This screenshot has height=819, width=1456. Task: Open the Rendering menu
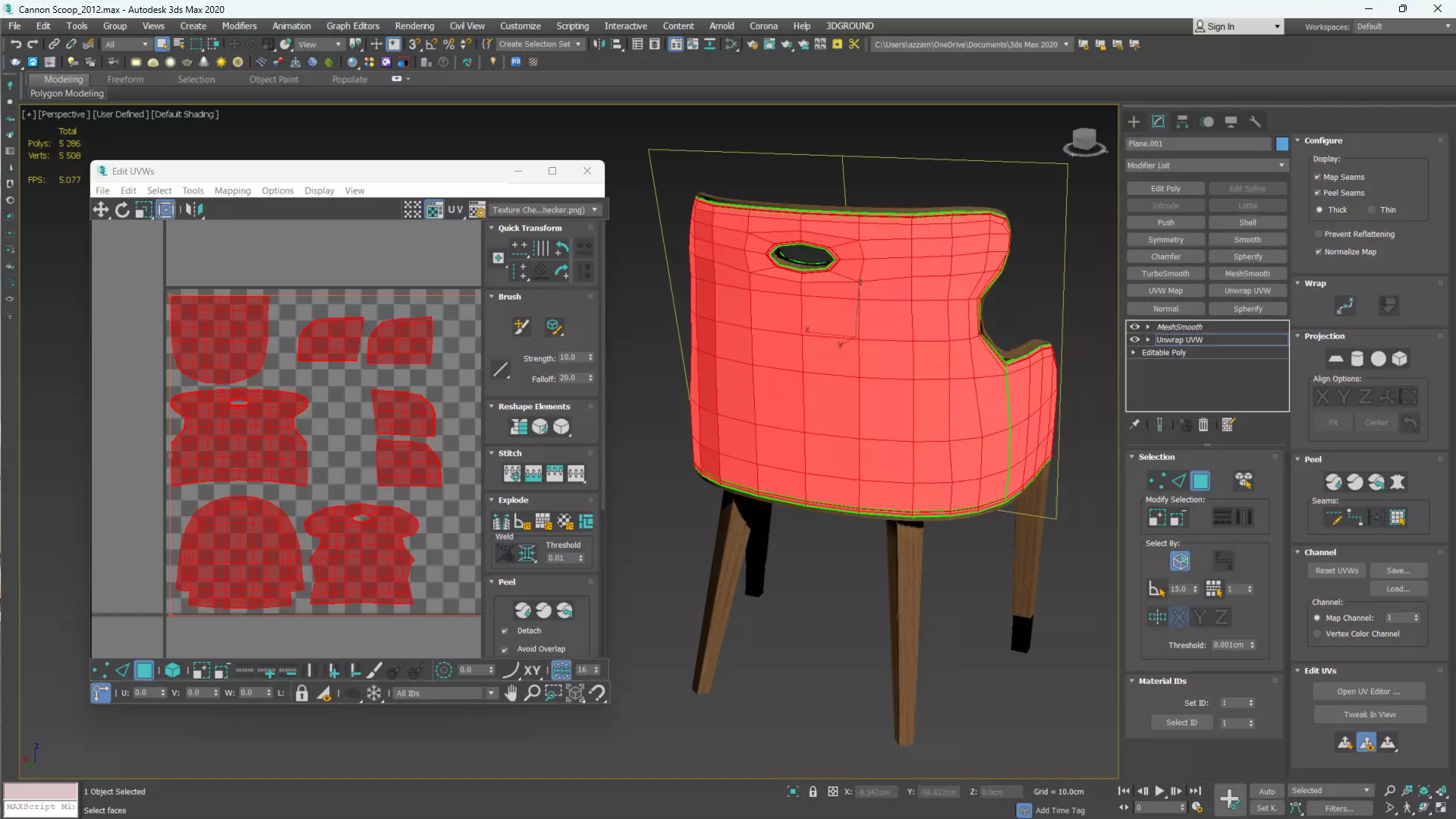tap(414, 26)
